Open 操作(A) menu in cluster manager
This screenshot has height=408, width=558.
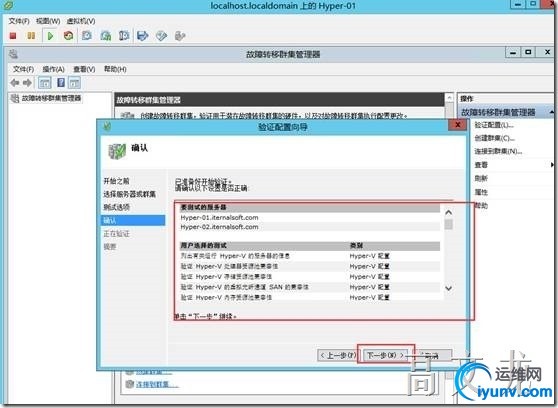[53, 69]
